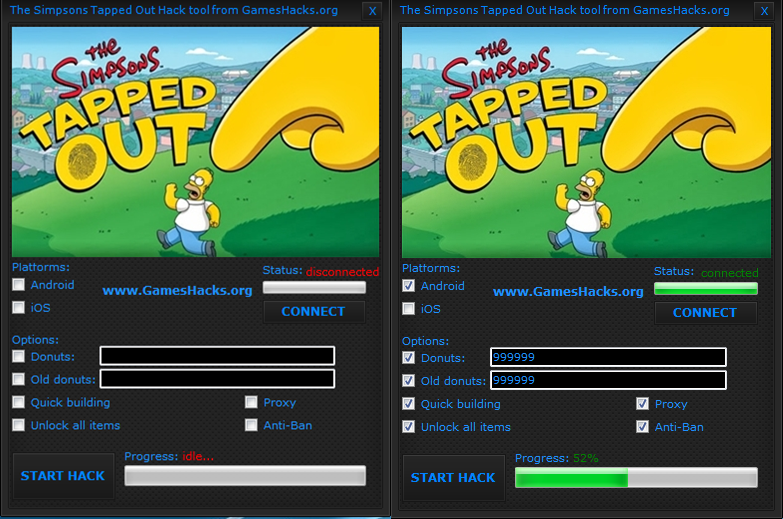Click title text of the disconnected window
Screen dimensions: 783x519
pyautogui.click(x=174, y=10)
